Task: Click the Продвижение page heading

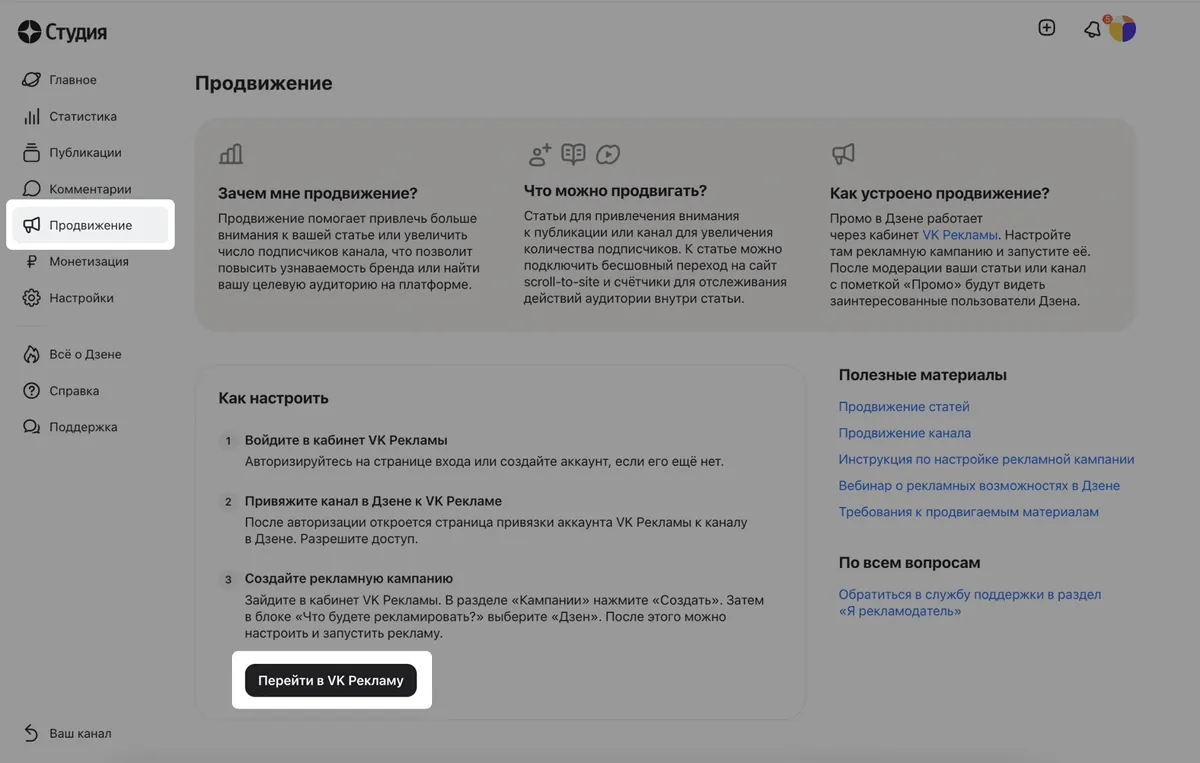Action: pyautogui.click(x=264, y=83)
